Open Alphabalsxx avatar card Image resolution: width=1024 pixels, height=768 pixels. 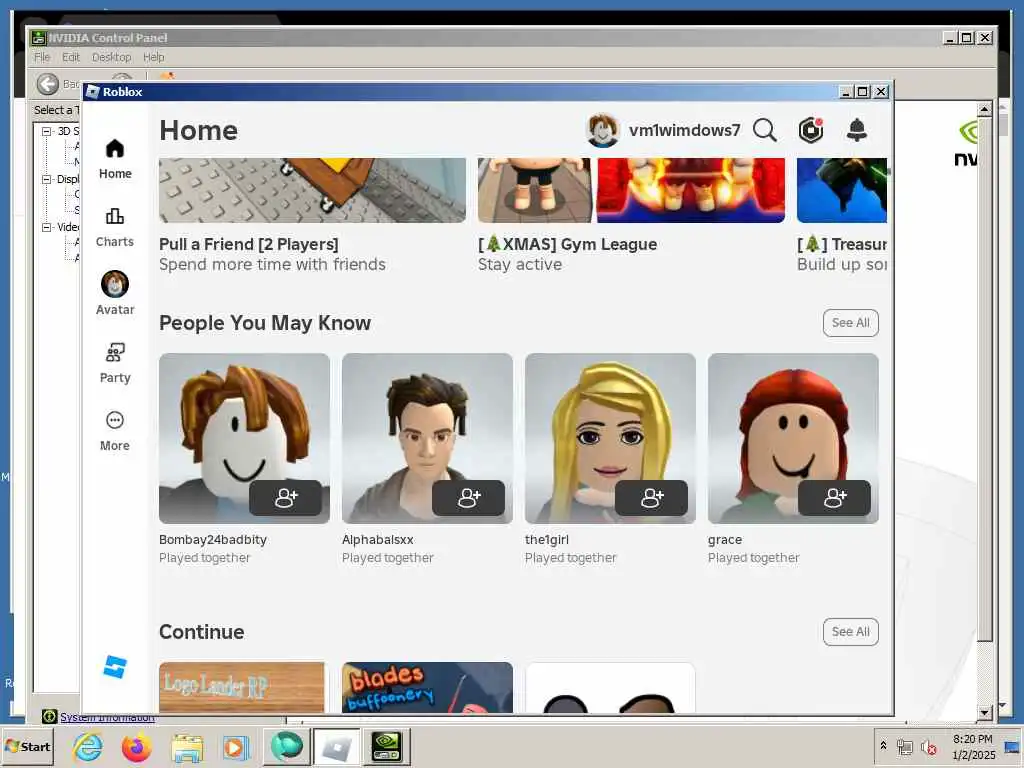tap(427, 438)
